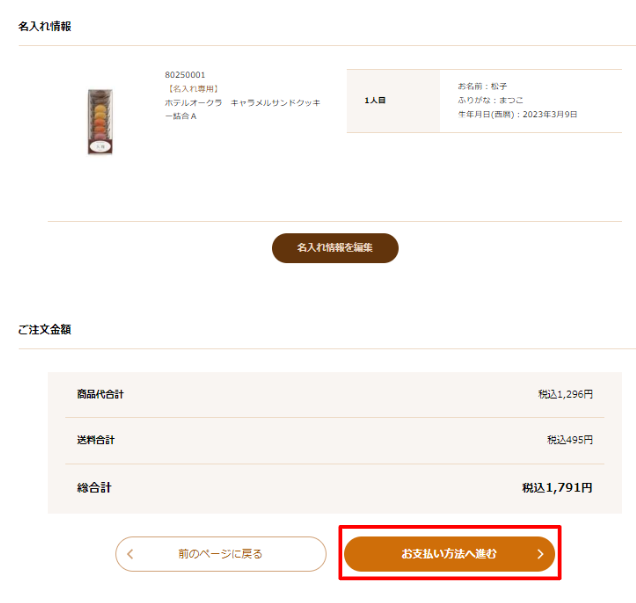Click the 生年月日 2023年3月9日 line
636x603 pixels.
click(518, 114)
